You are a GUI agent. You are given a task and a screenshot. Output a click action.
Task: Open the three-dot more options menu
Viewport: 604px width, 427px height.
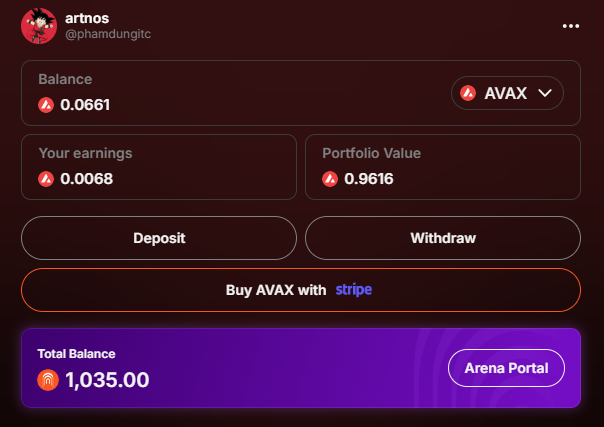[570, 26]
